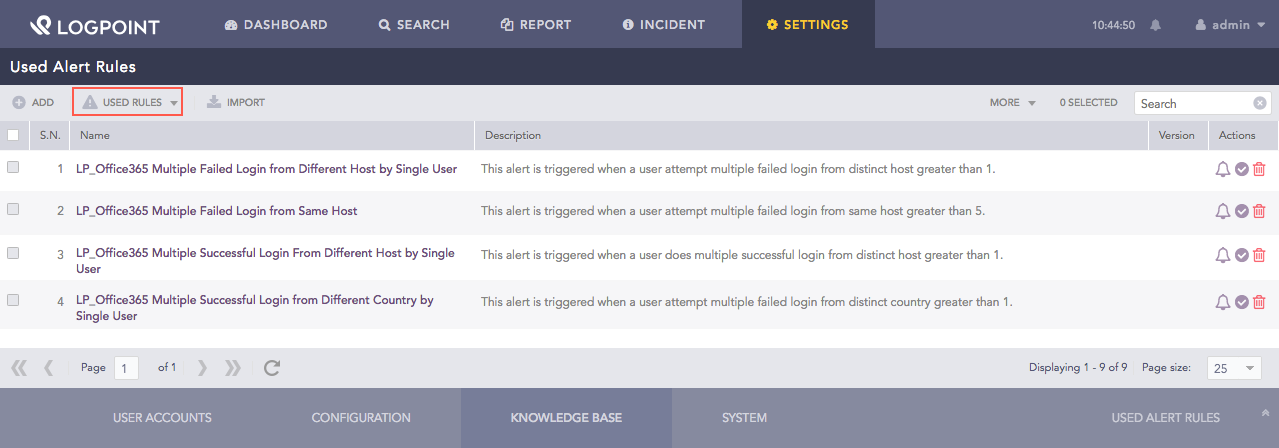Open the Used Rules dropdown
The width and height of the screenshot is (1279, 448).
pyautogui.click(x=128, y=102)
